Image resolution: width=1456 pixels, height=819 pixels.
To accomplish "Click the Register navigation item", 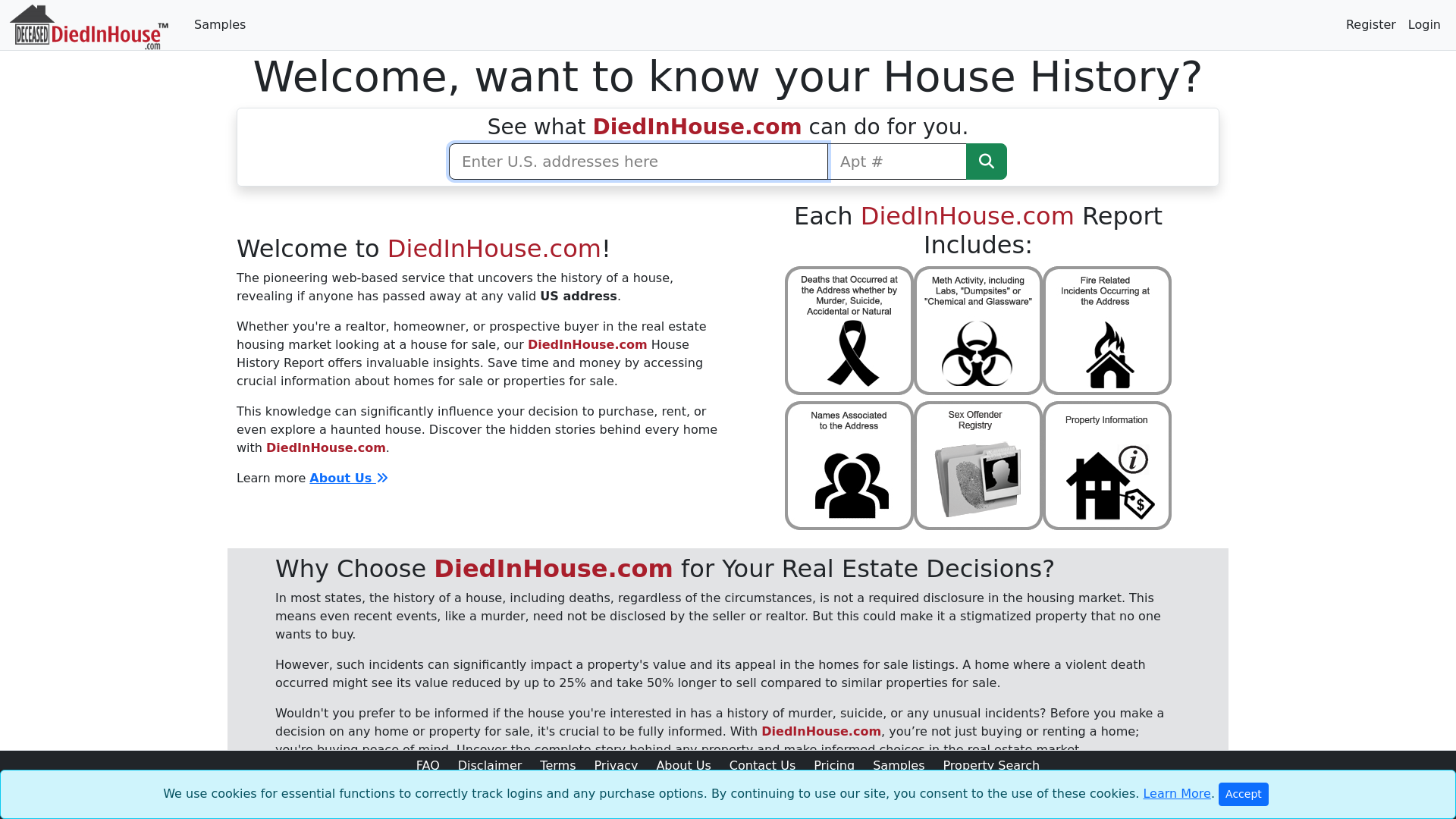I will coord(1370,24).
